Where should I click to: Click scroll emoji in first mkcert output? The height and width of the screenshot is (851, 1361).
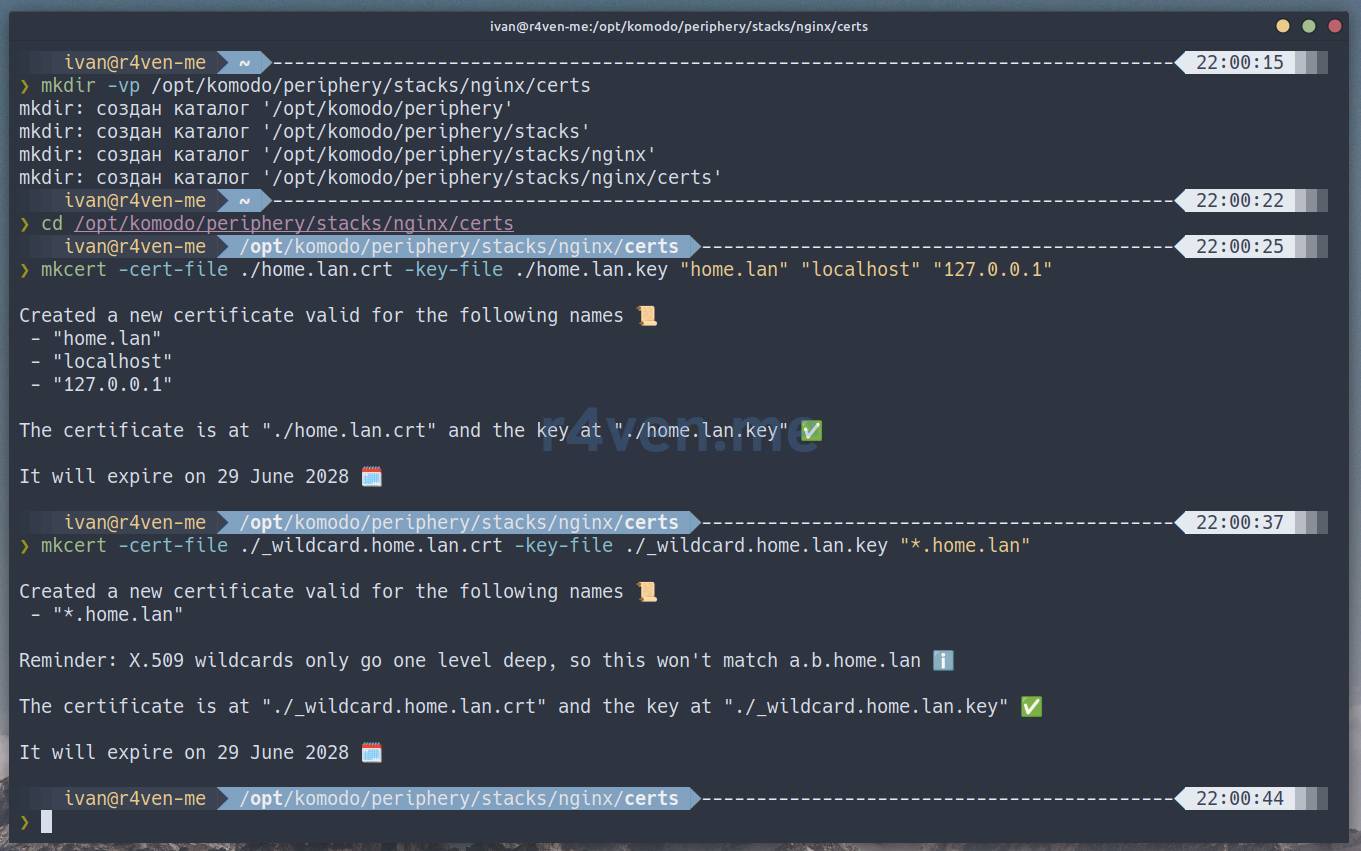(x=647, y=315)
